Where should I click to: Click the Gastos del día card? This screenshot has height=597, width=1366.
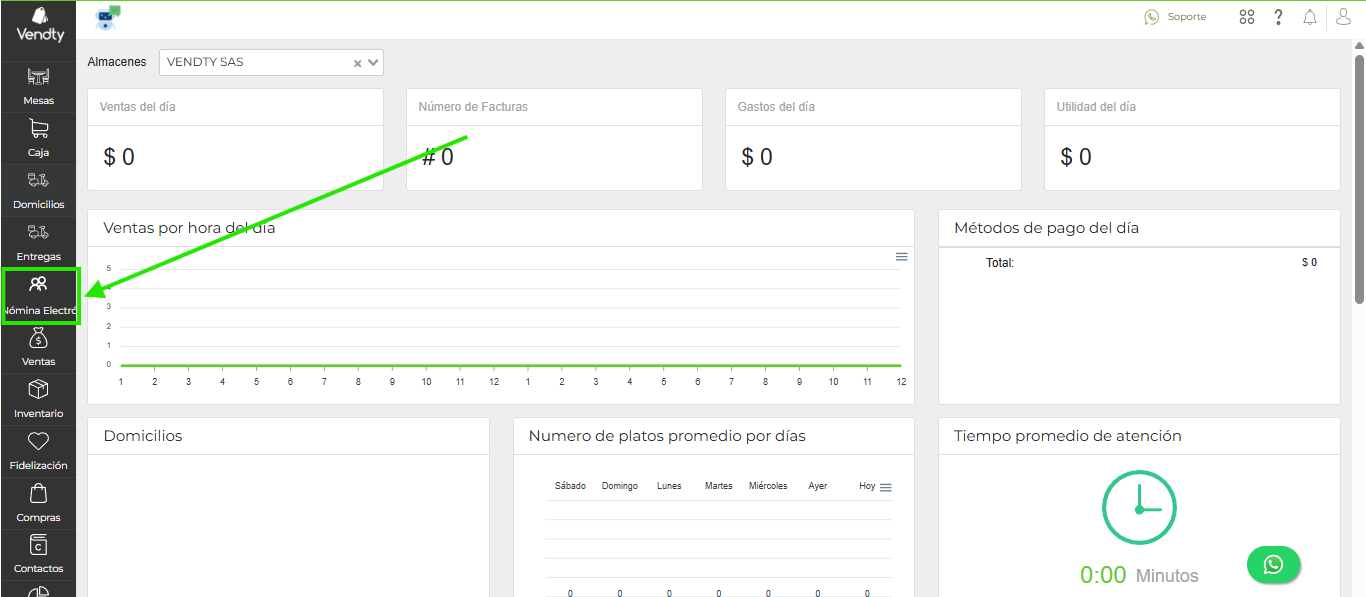coord(873,139)
